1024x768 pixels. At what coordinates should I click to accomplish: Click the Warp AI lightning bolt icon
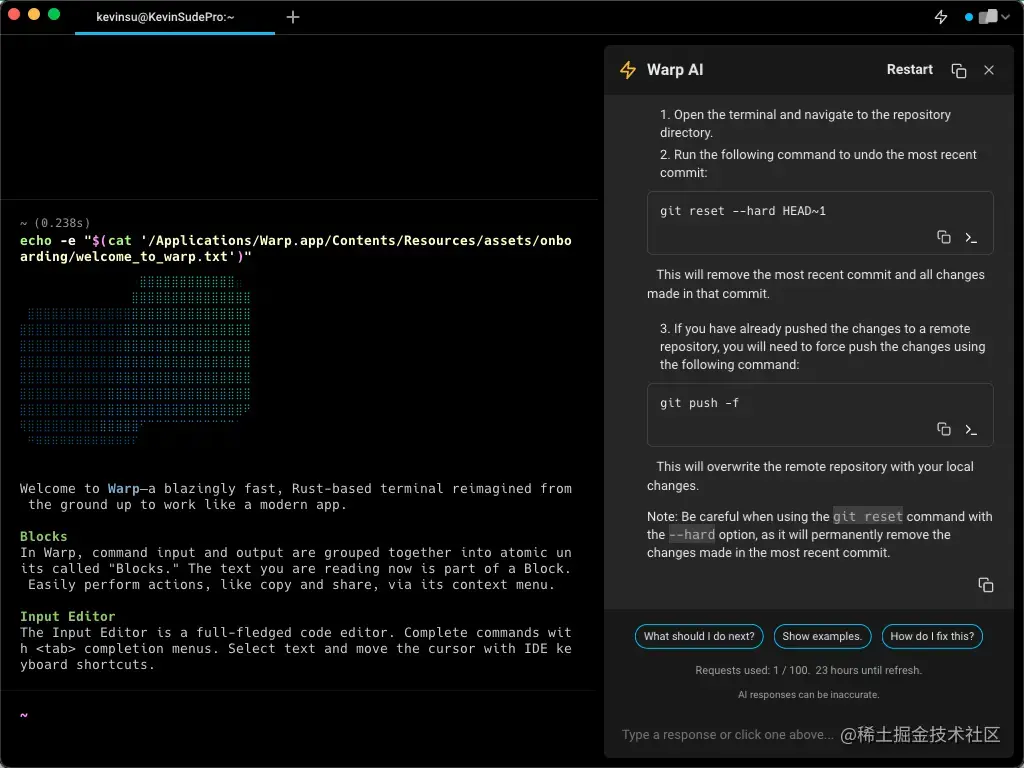(x=627, y=70)
